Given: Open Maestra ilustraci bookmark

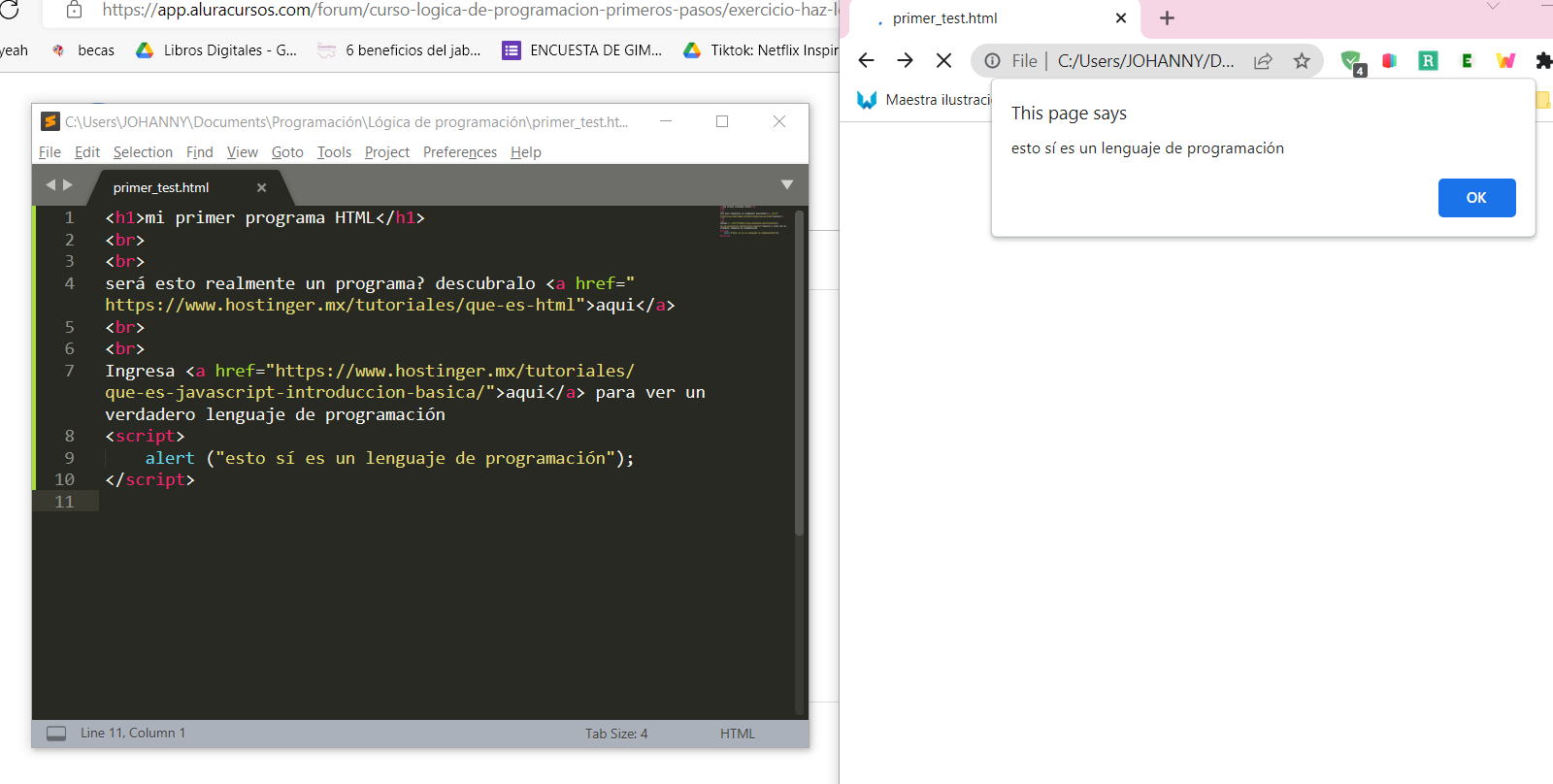Looking at the screenshot, I should (x=924, y=100).
